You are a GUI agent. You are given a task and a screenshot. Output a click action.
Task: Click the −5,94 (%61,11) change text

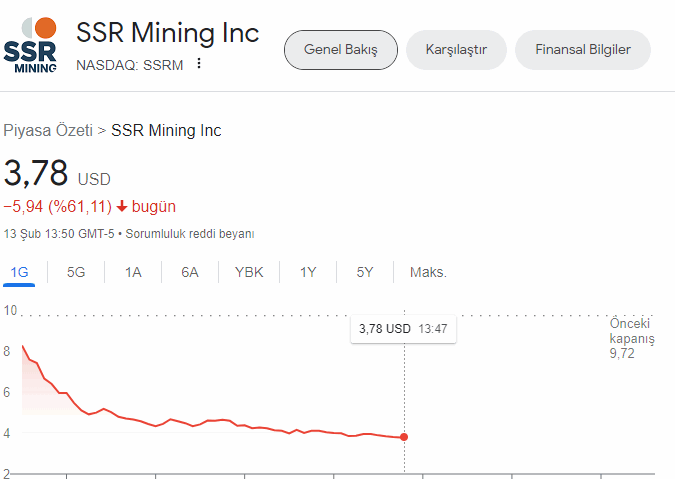58,207
